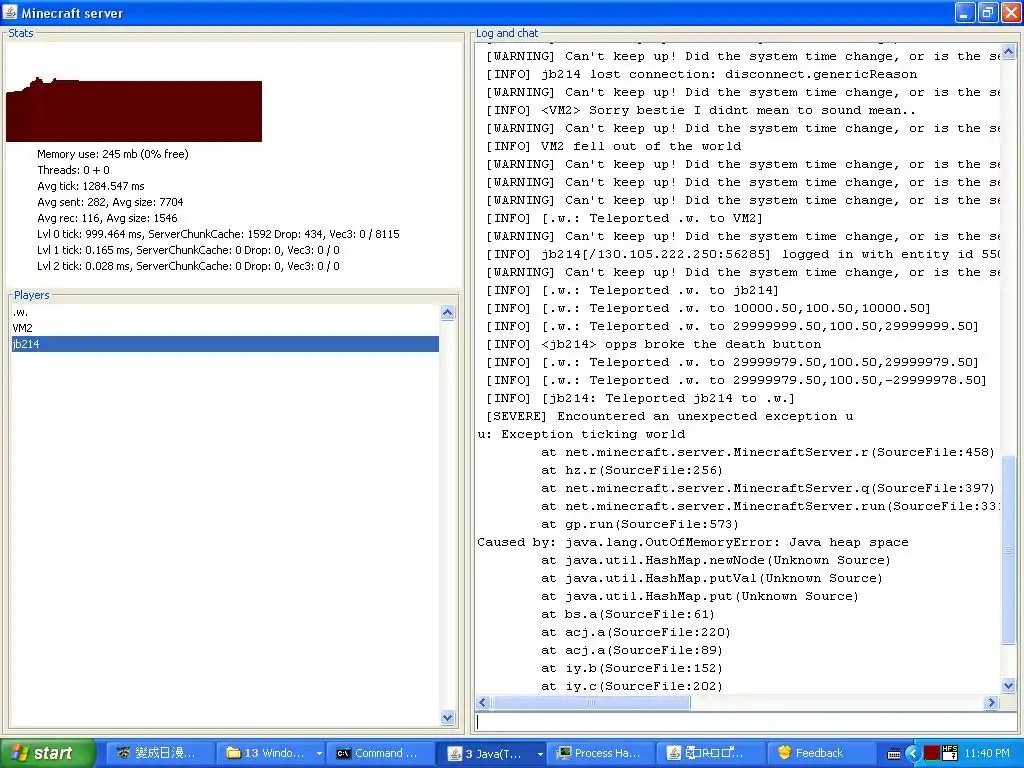Click the dark red square tray icon
The width and height of the screenshot is (1024, 768).
931,754
